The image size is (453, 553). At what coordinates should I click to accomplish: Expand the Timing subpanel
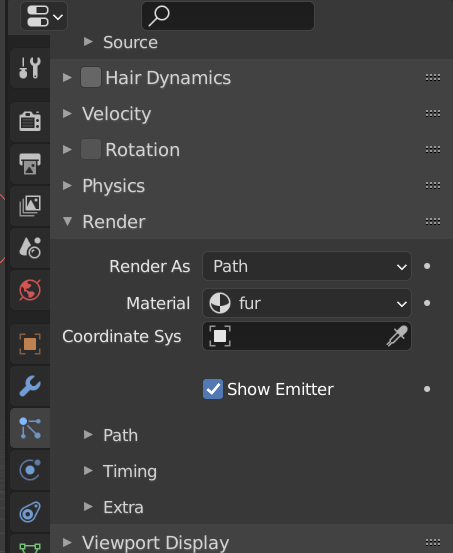point(88,471)
